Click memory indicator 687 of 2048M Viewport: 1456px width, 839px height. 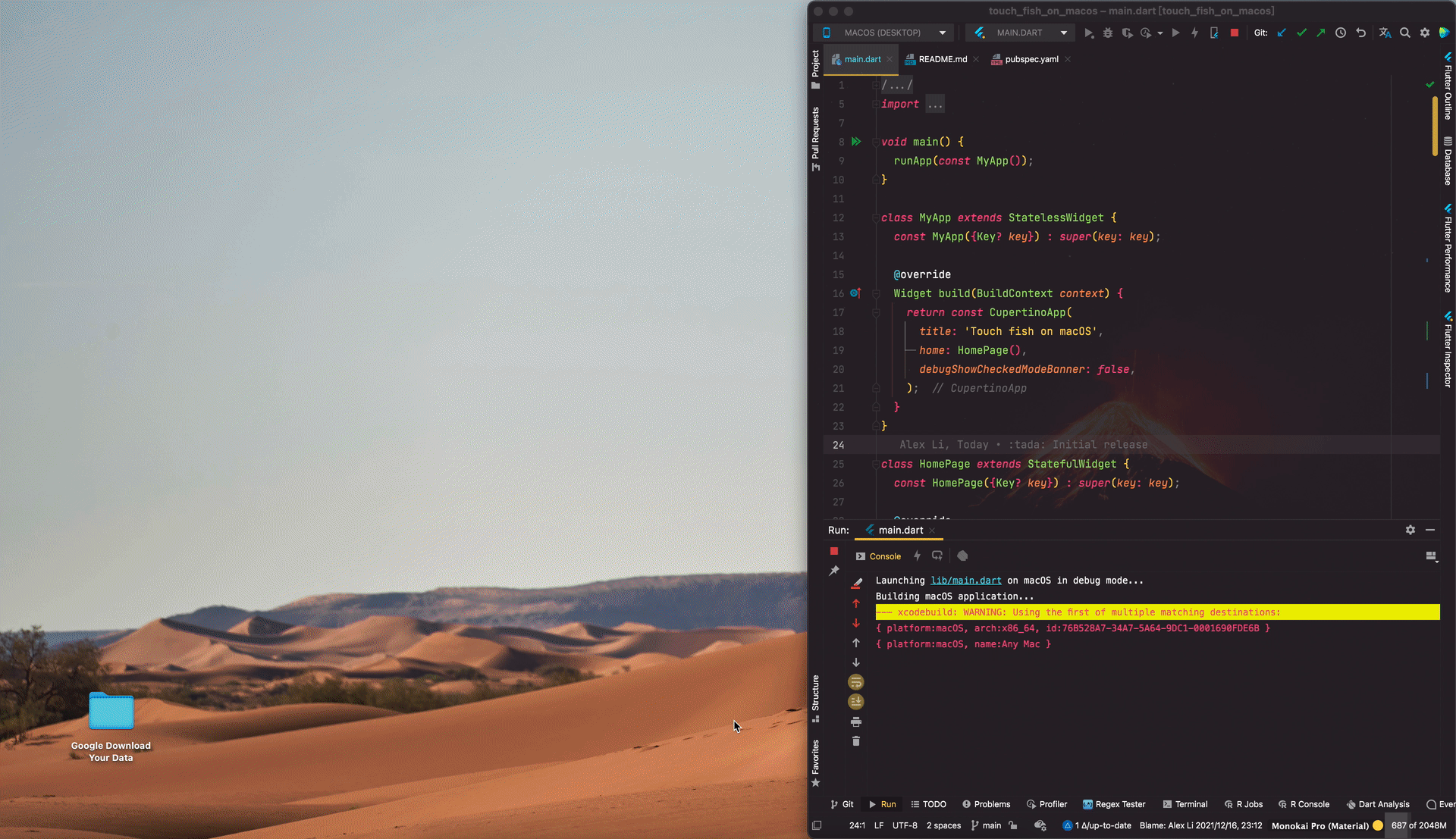tap(1418, 825)
